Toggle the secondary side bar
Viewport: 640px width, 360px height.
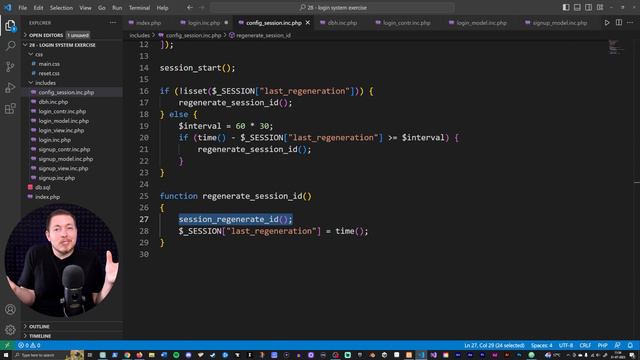pyautogui.click(x=588, y=7)
